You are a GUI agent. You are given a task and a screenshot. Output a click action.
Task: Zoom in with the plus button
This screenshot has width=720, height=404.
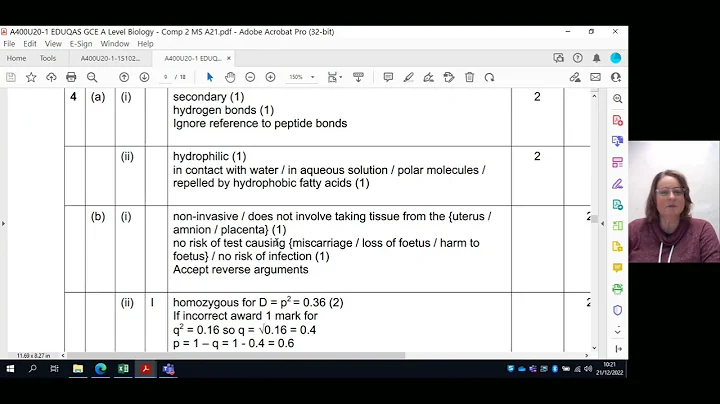(270, 77)
